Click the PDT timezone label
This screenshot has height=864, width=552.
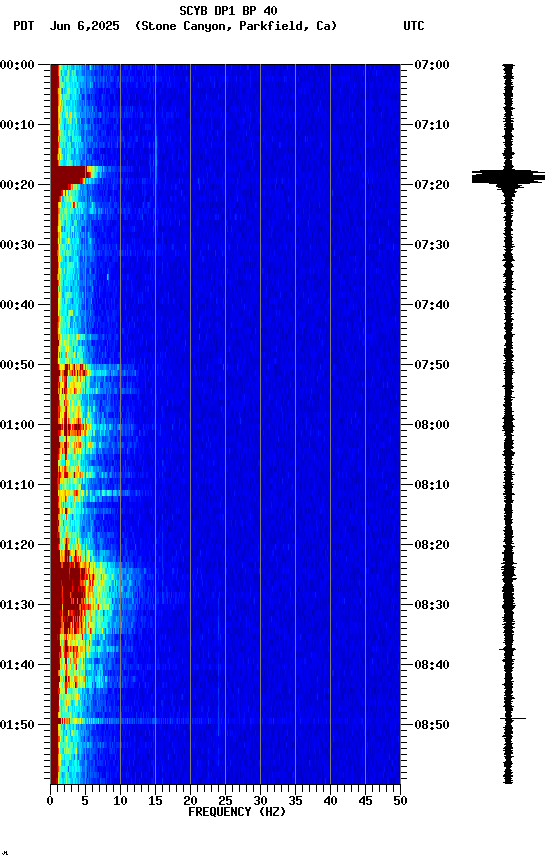click(24, 26)
